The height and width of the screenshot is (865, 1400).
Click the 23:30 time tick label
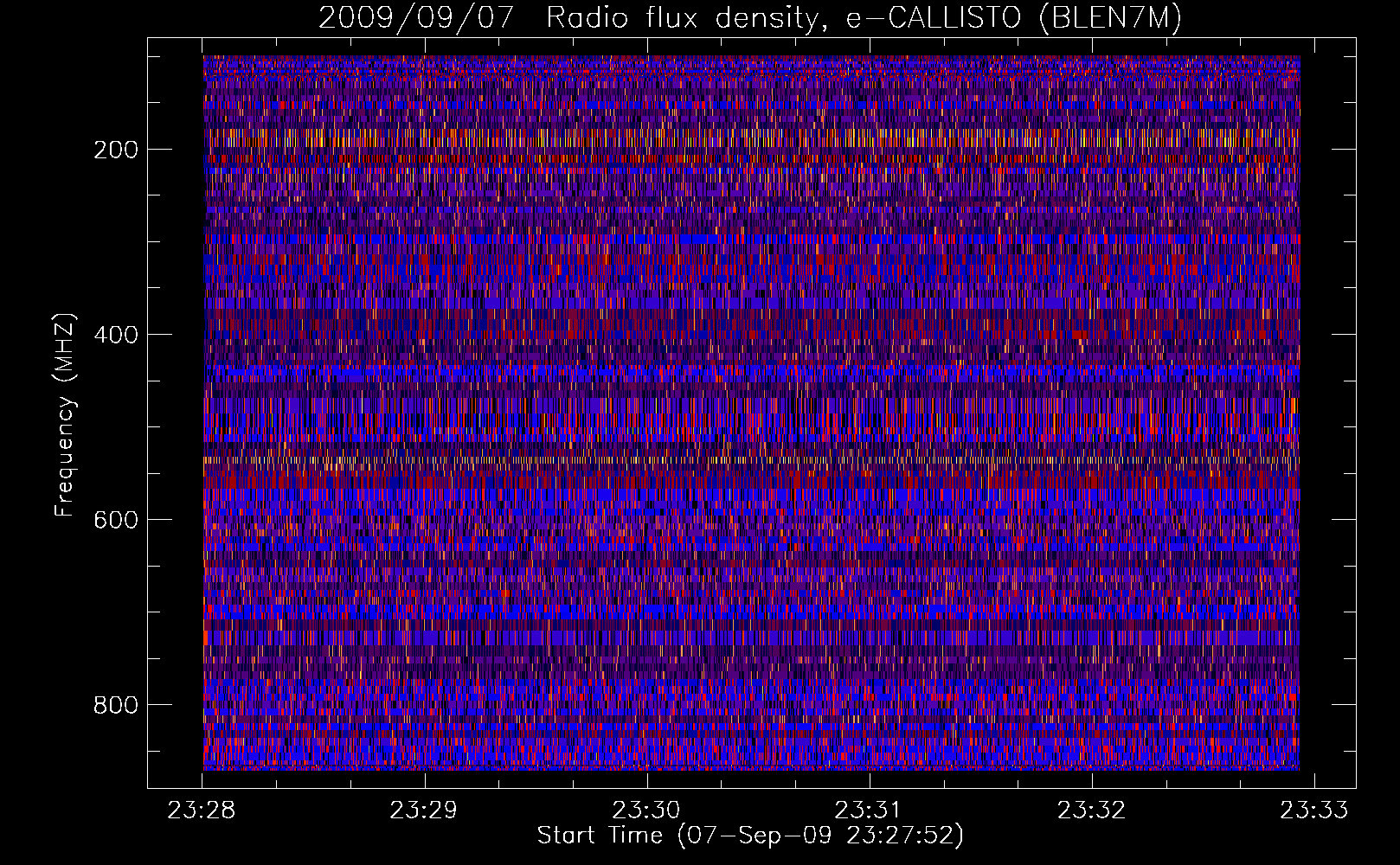click(x=646, y=811)
